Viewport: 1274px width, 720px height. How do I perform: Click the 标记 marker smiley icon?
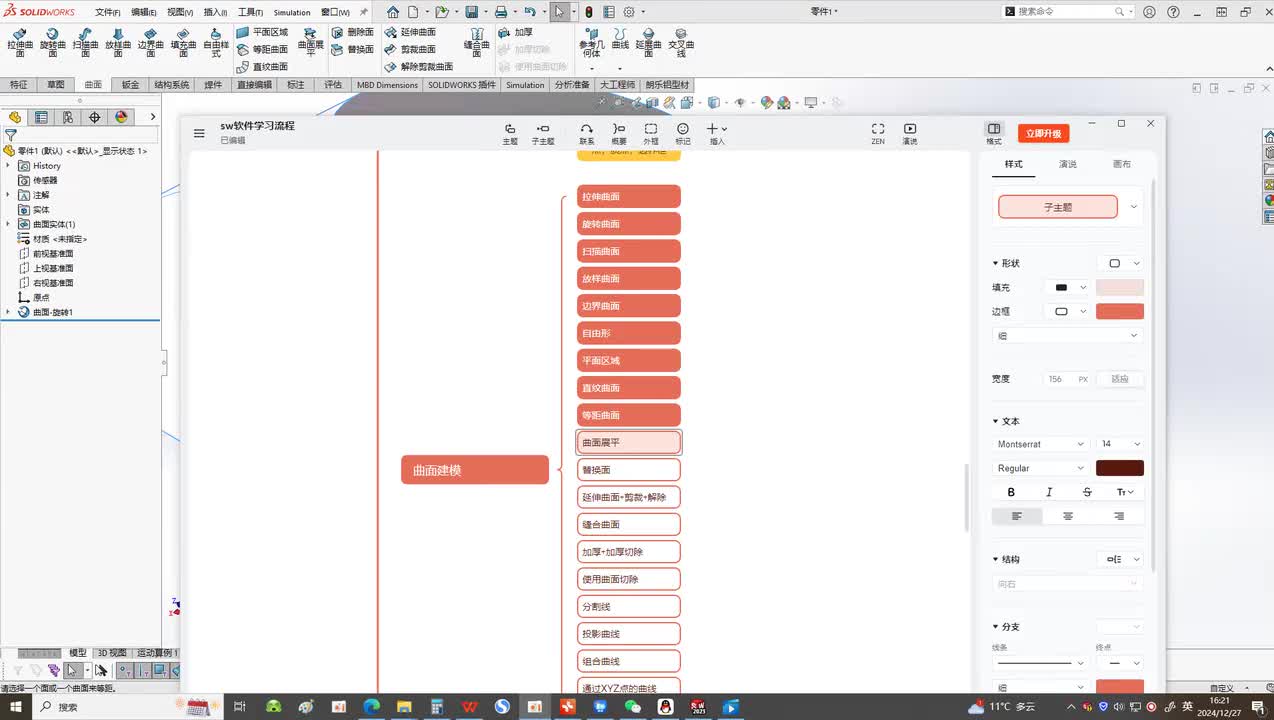[683, 133]
